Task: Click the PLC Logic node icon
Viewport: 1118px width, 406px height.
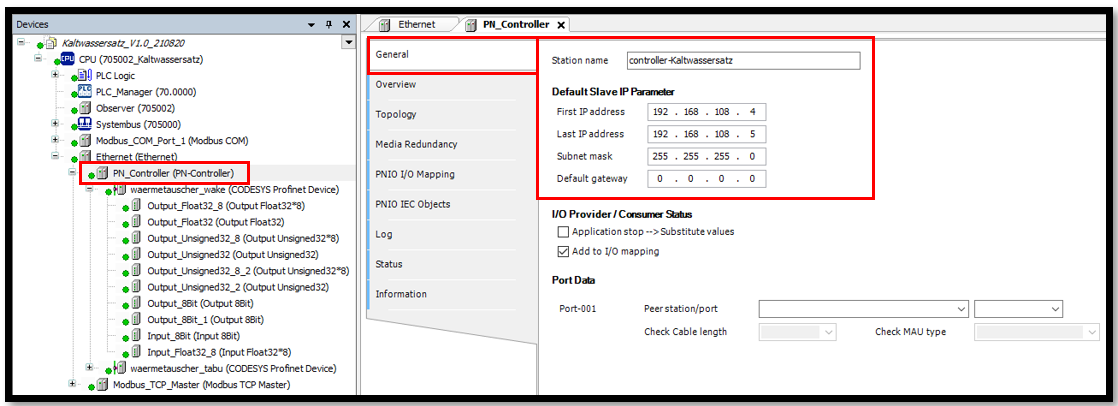Action: (85, 75)
